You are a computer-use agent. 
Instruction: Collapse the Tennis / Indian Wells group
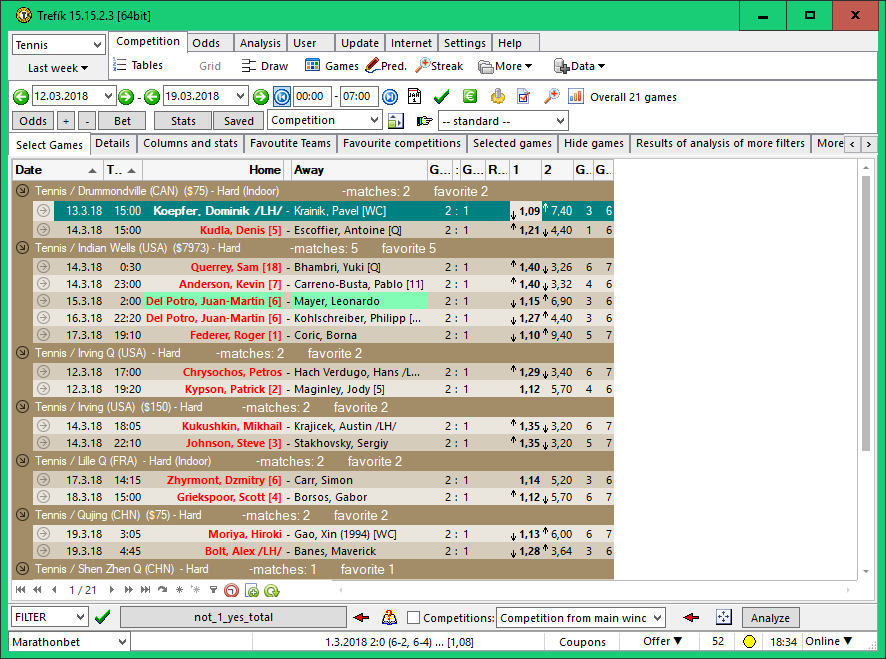[22, 248]
